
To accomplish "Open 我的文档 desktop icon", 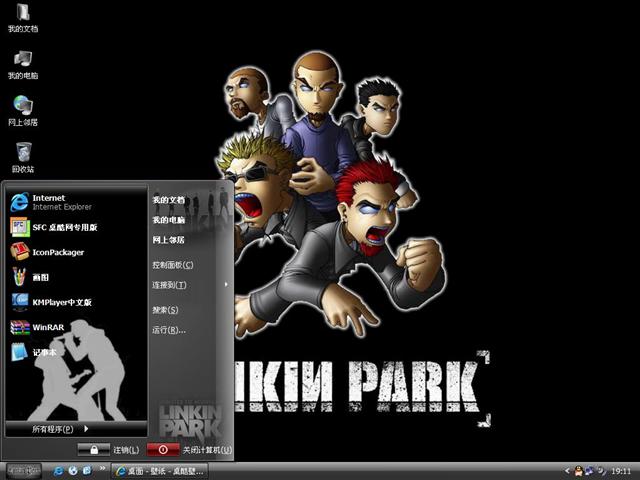I will coord(23,18).
